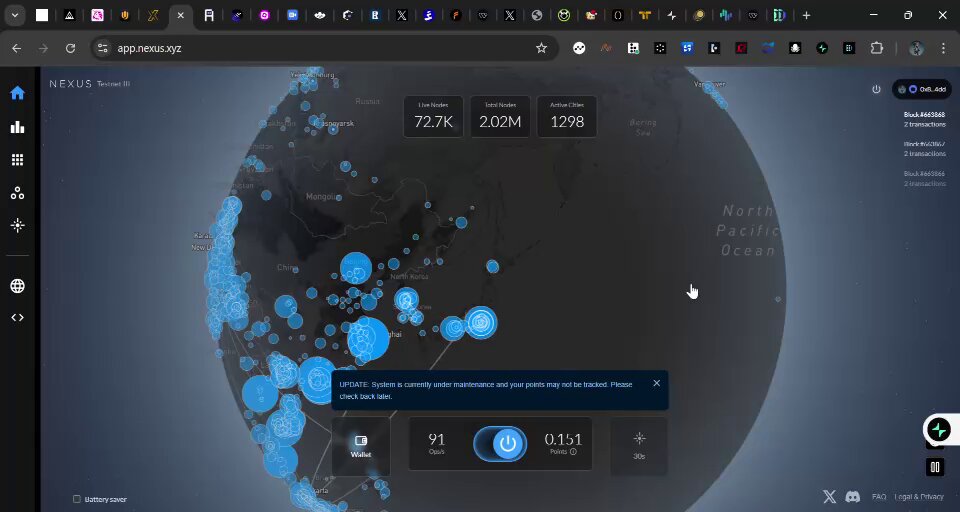Open the globe icon in left sidebar
The image size is (960, 512).
point(17,286)
